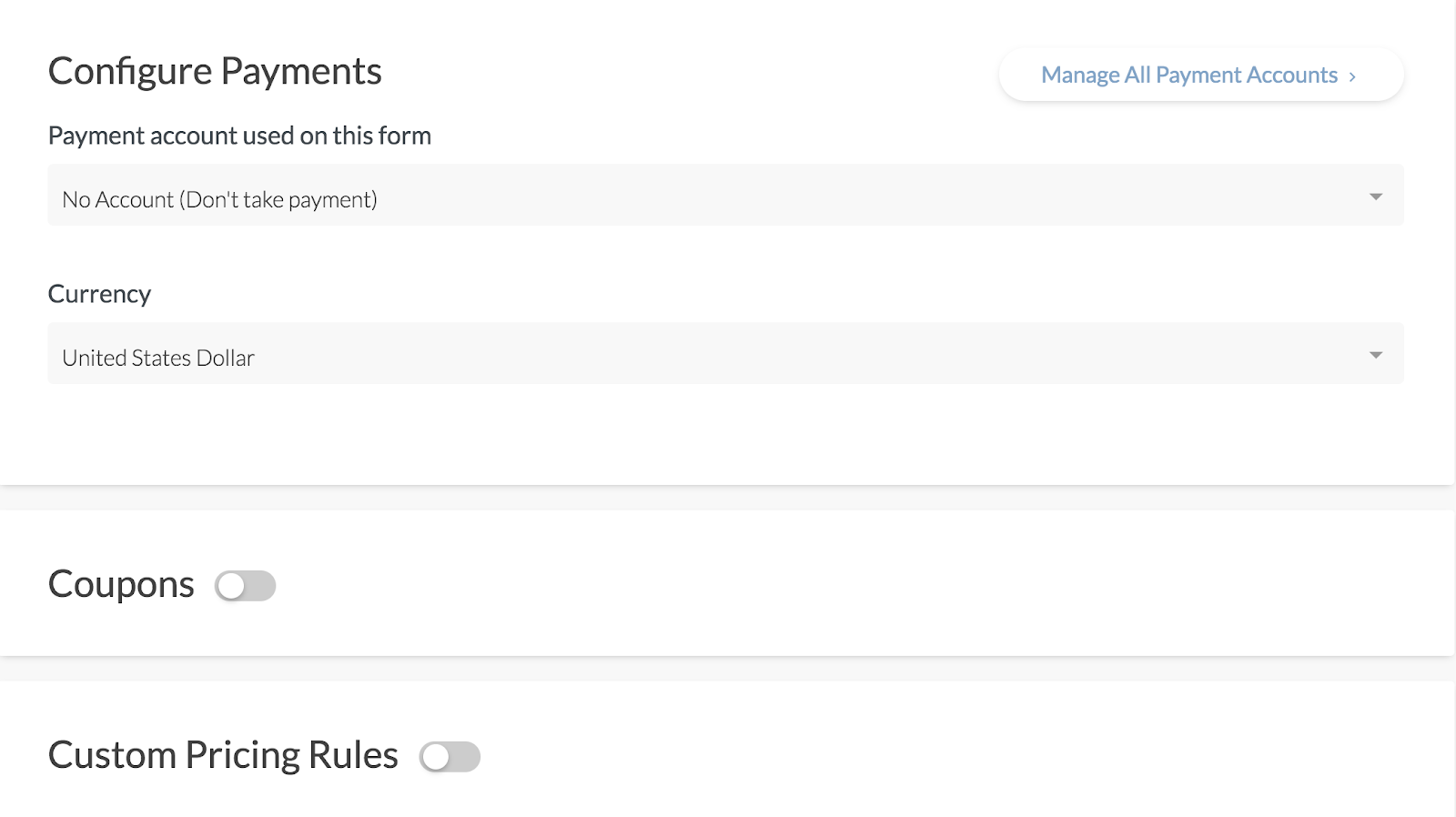Click the chevron beside Manage All Payment Accounts

coord(1352,76)
